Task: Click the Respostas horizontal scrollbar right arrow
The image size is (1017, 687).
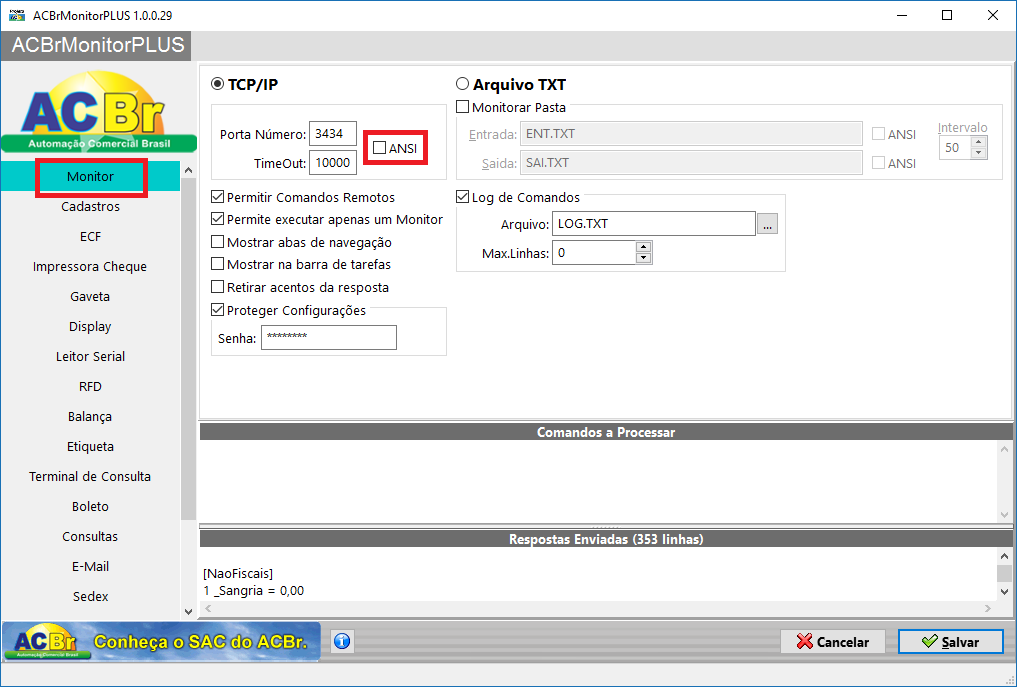Action: pyautogui.click(x=988, y=609)
